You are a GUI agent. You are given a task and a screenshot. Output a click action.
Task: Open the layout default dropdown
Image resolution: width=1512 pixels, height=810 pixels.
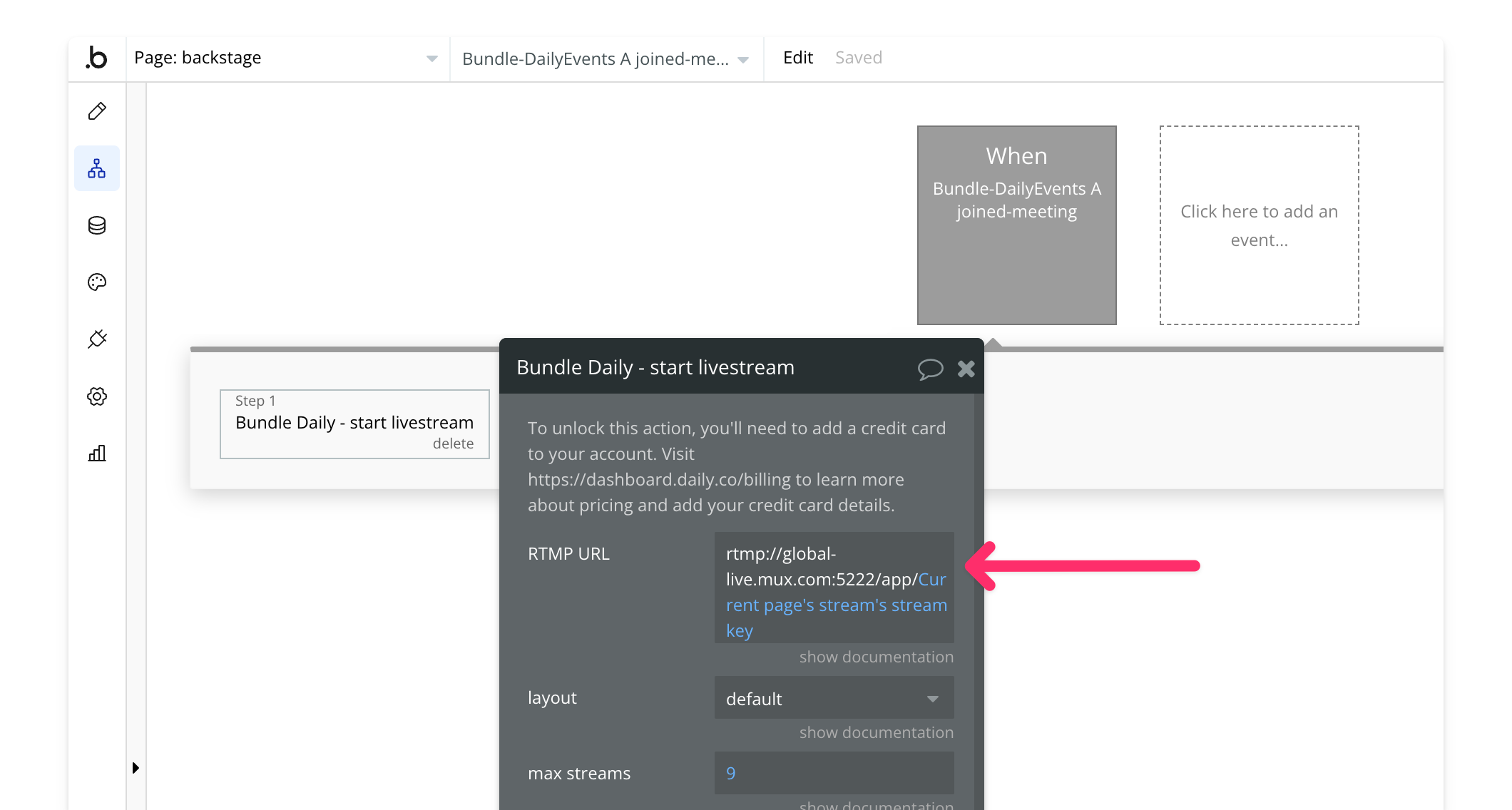833,699
